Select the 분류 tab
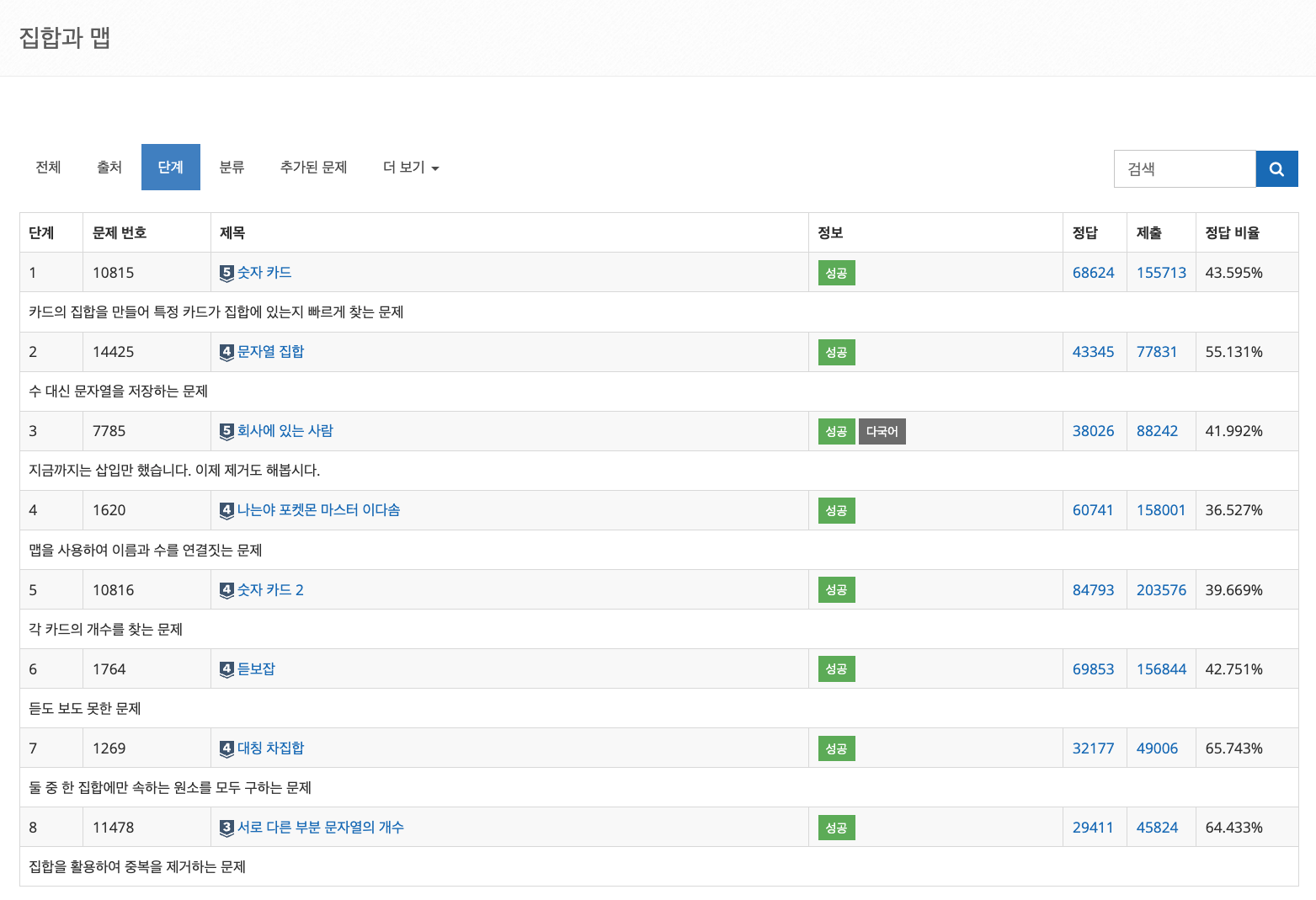This screenshot has width=1316, height=900. [232, 167]
